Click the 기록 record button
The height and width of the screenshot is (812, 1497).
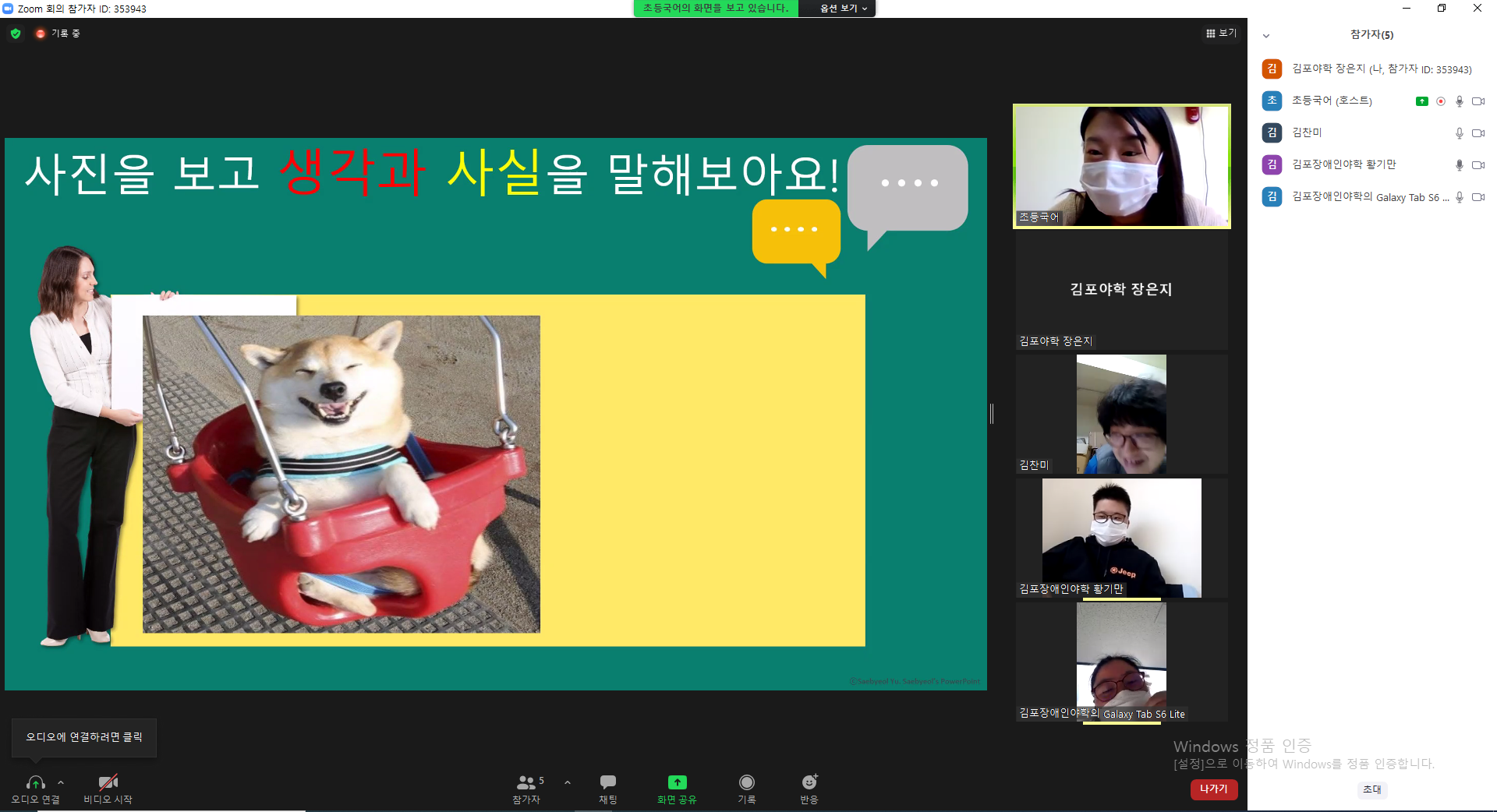[x=747, y=789]
